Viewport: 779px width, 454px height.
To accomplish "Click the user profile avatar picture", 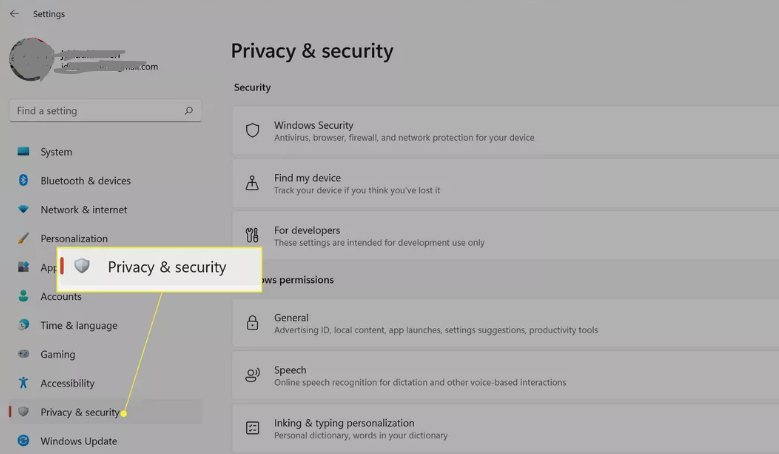I will [x=31, y=59].
